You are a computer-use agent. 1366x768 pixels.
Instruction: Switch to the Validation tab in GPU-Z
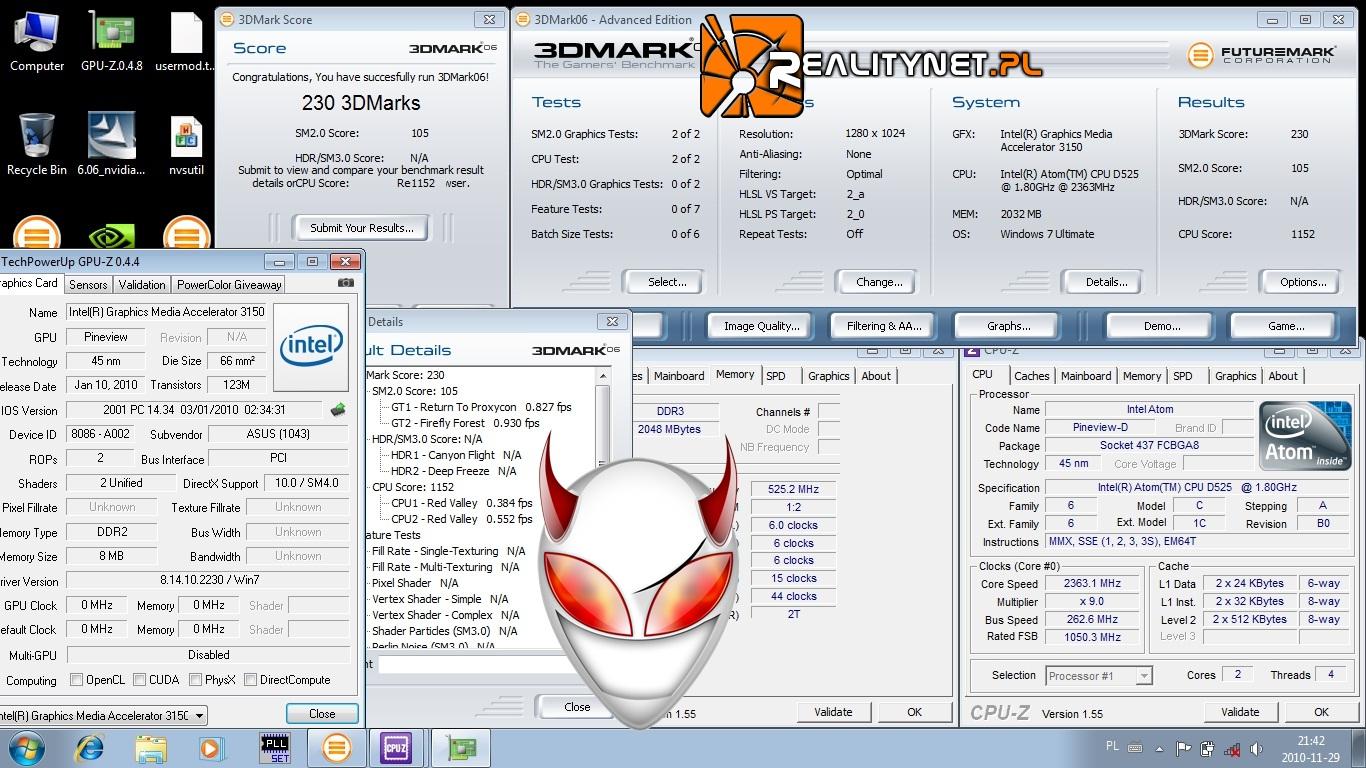click(x=142, y=285)
